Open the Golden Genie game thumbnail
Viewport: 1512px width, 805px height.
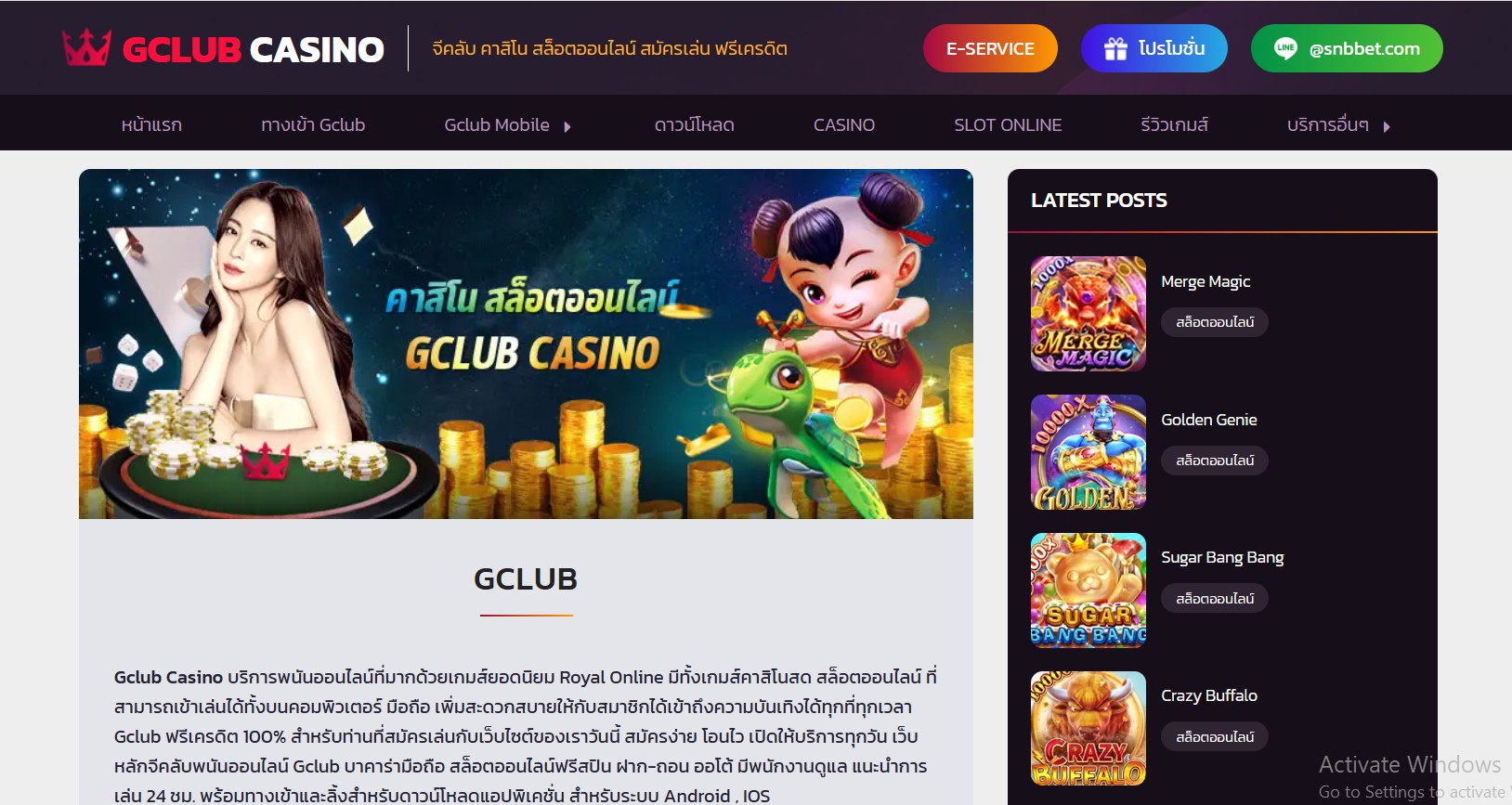1088,452
